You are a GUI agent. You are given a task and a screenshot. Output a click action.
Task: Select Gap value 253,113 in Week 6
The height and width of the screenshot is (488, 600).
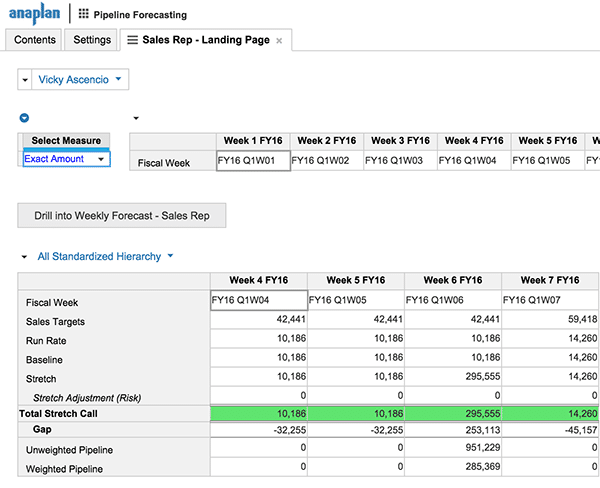click(x=453, y=430)
